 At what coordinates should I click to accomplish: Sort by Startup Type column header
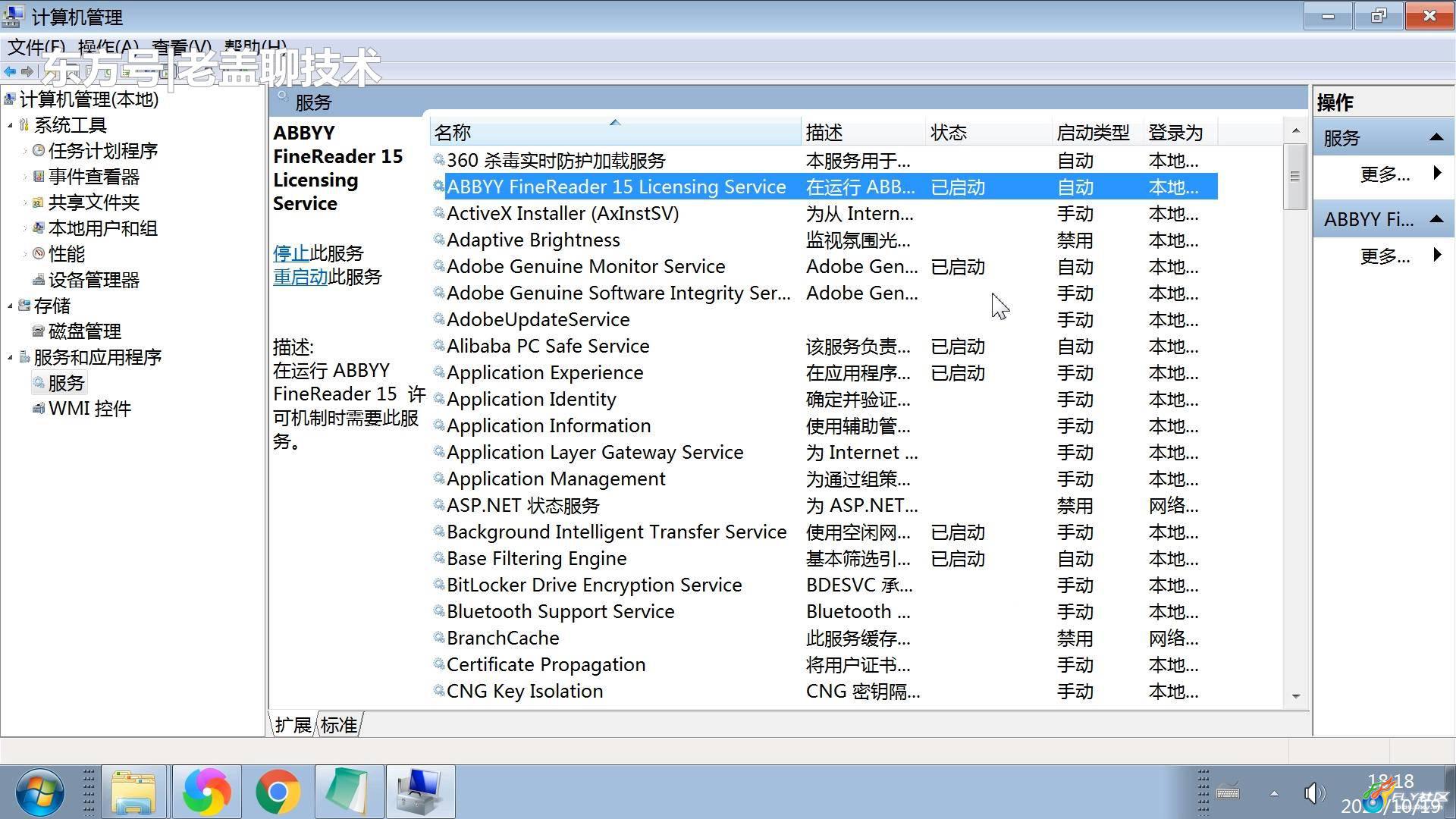click(x=1097, y=133)
